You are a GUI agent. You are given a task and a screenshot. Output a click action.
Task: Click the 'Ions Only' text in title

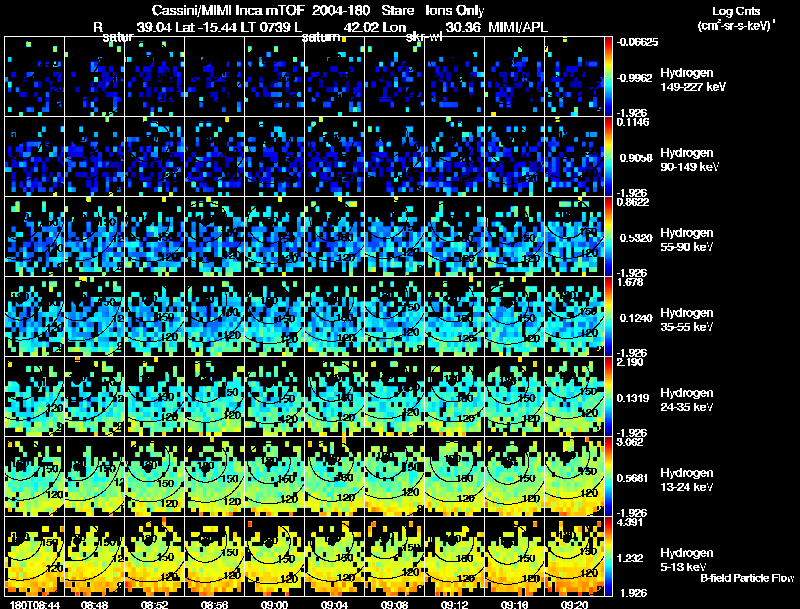(454, 10)
